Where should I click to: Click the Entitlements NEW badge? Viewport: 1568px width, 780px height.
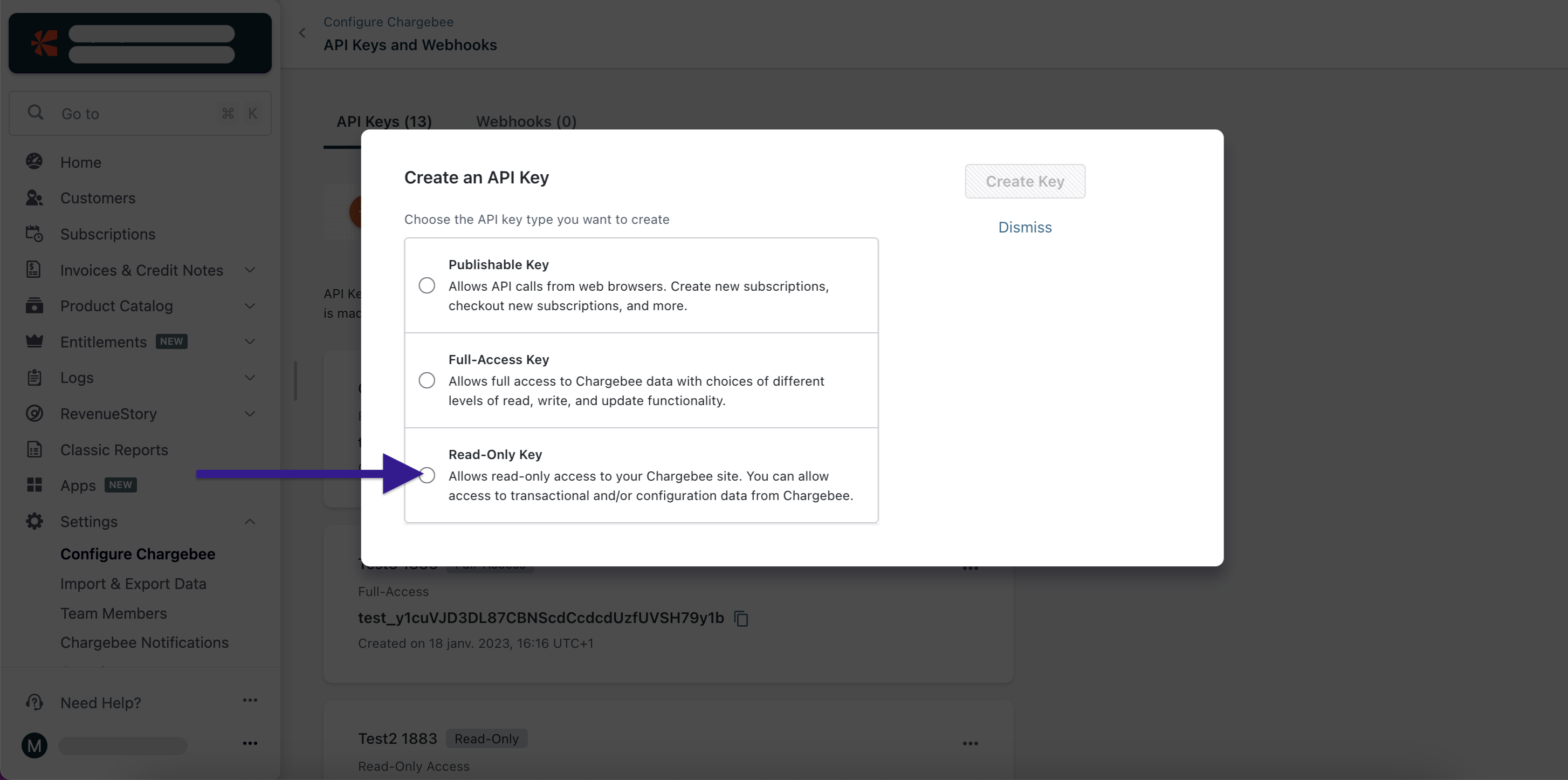[x=171, y=341]
